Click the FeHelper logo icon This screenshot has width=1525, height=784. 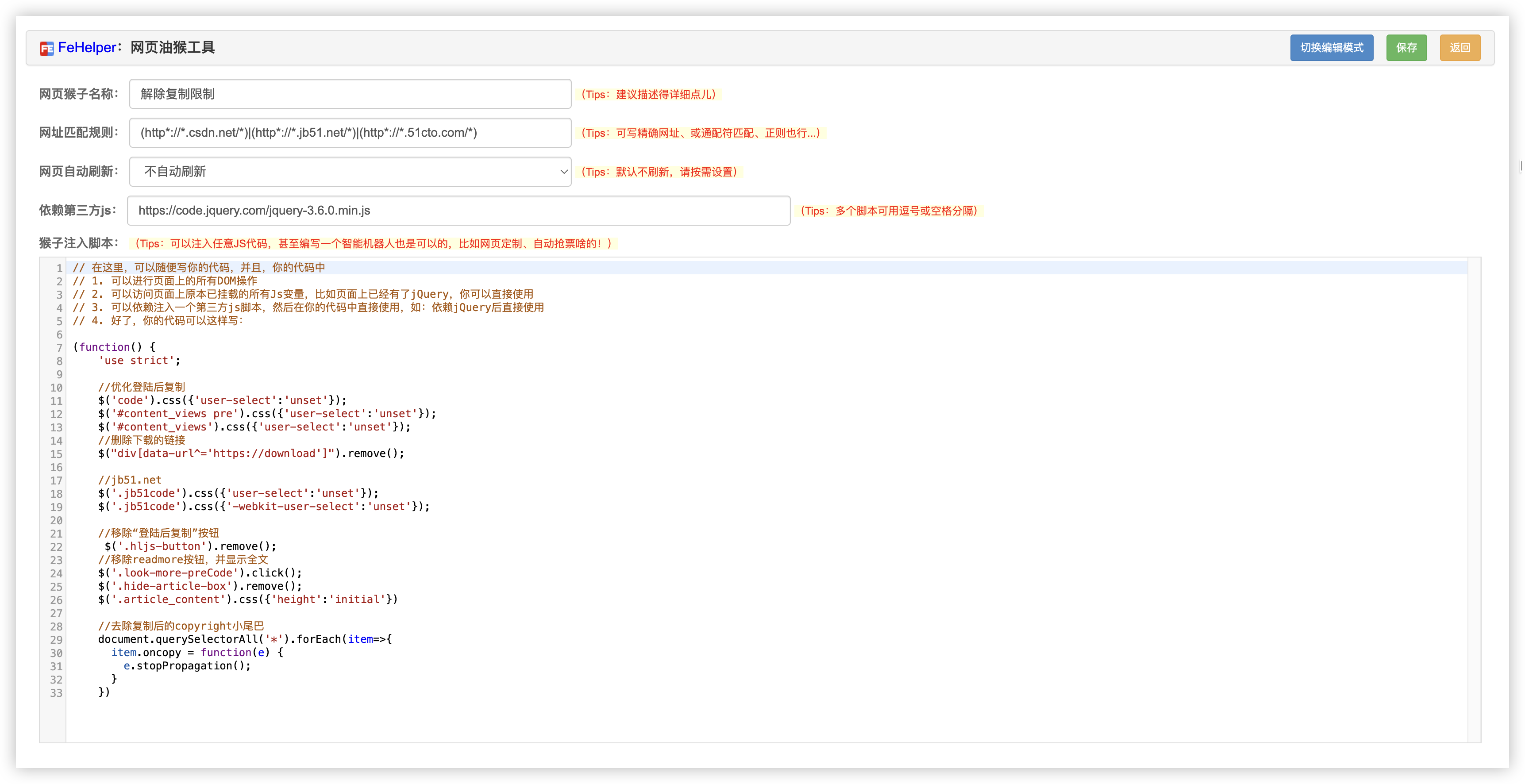[x=46, y=48]
